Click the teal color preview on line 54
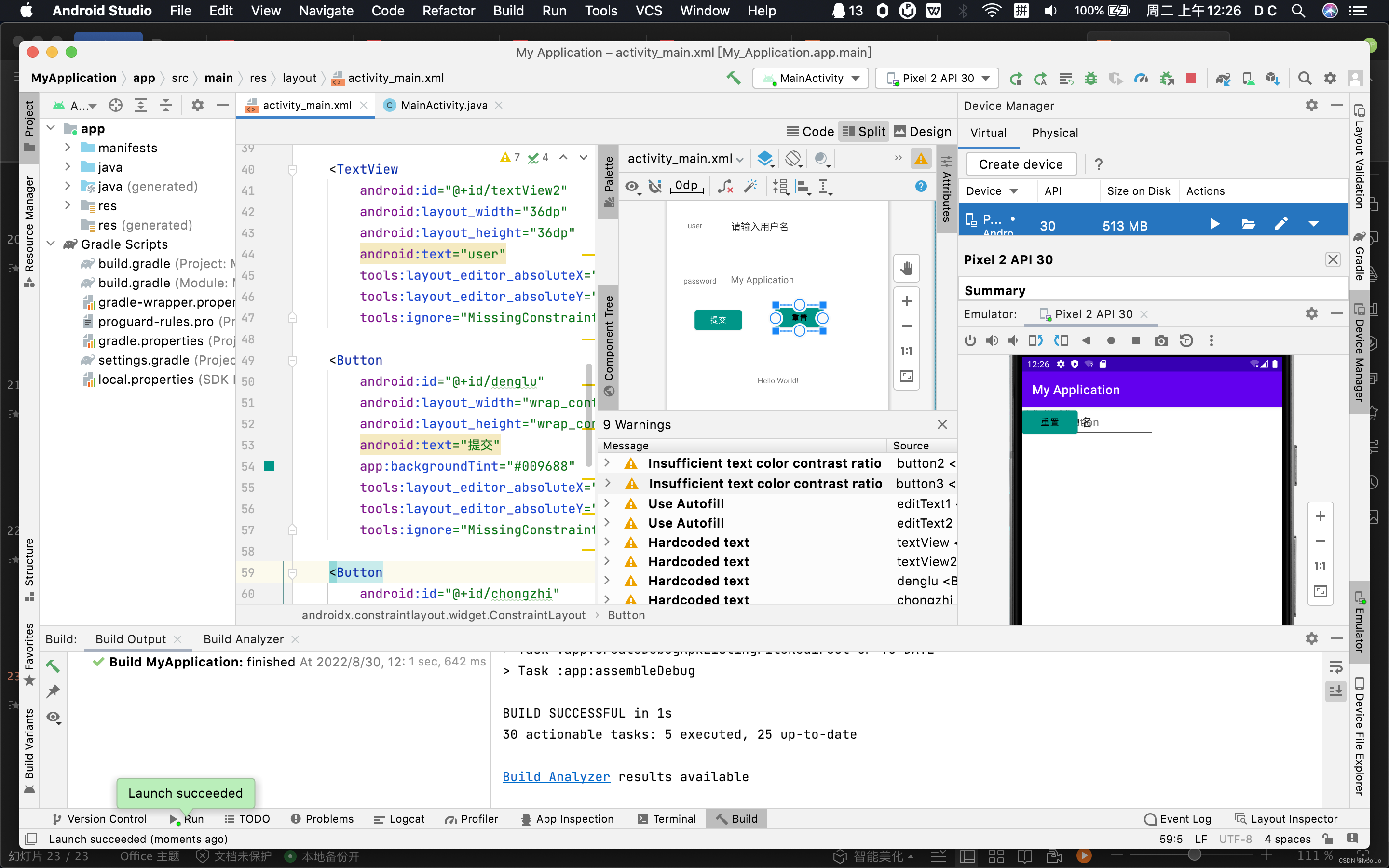The image size is (1389, 868). click(270, 466)
